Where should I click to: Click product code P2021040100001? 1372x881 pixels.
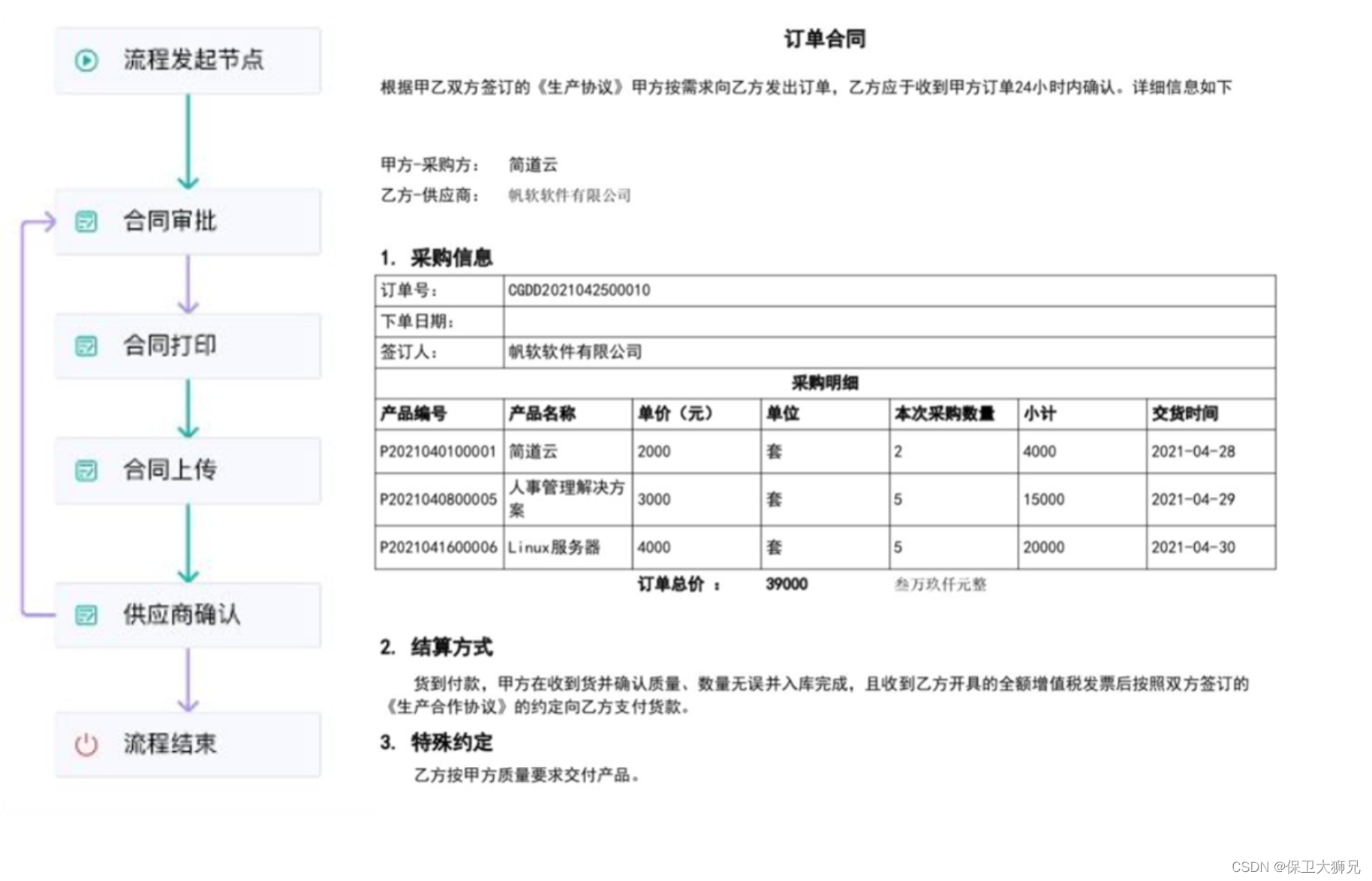click(x=438, y=452)
